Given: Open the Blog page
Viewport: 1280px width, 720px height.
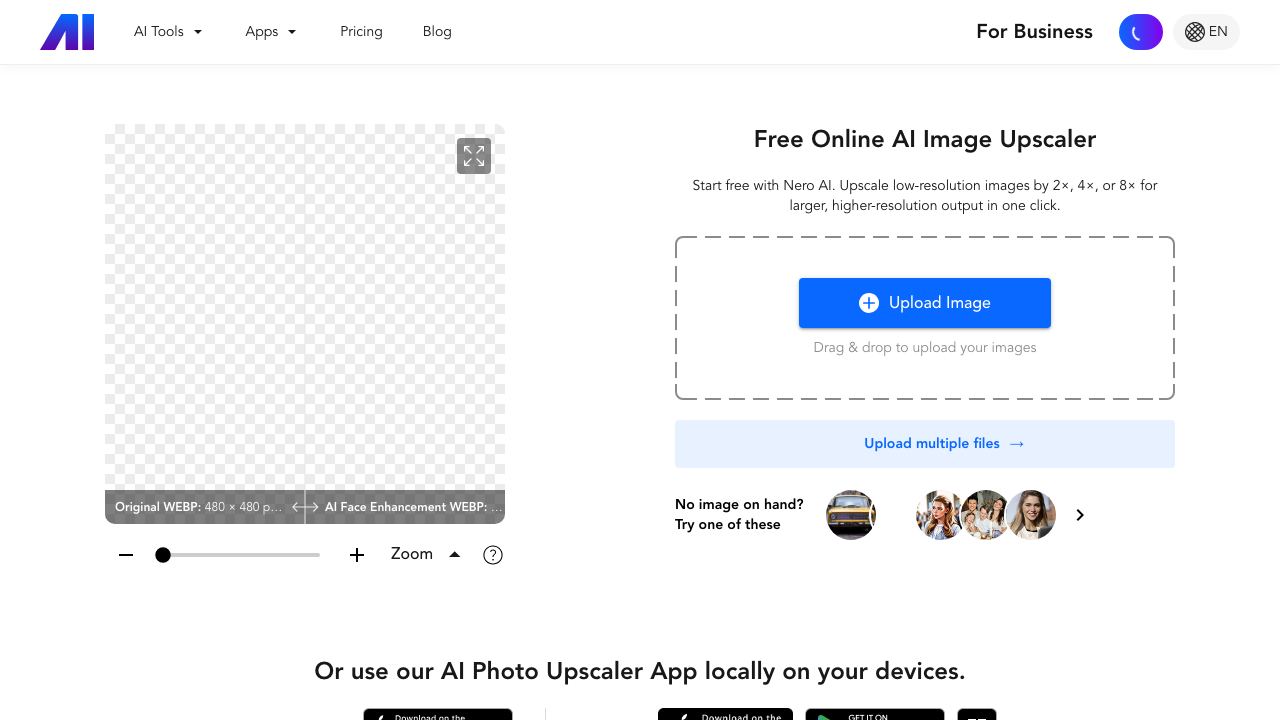Looking at the screenshot, I should coord(437,32).
